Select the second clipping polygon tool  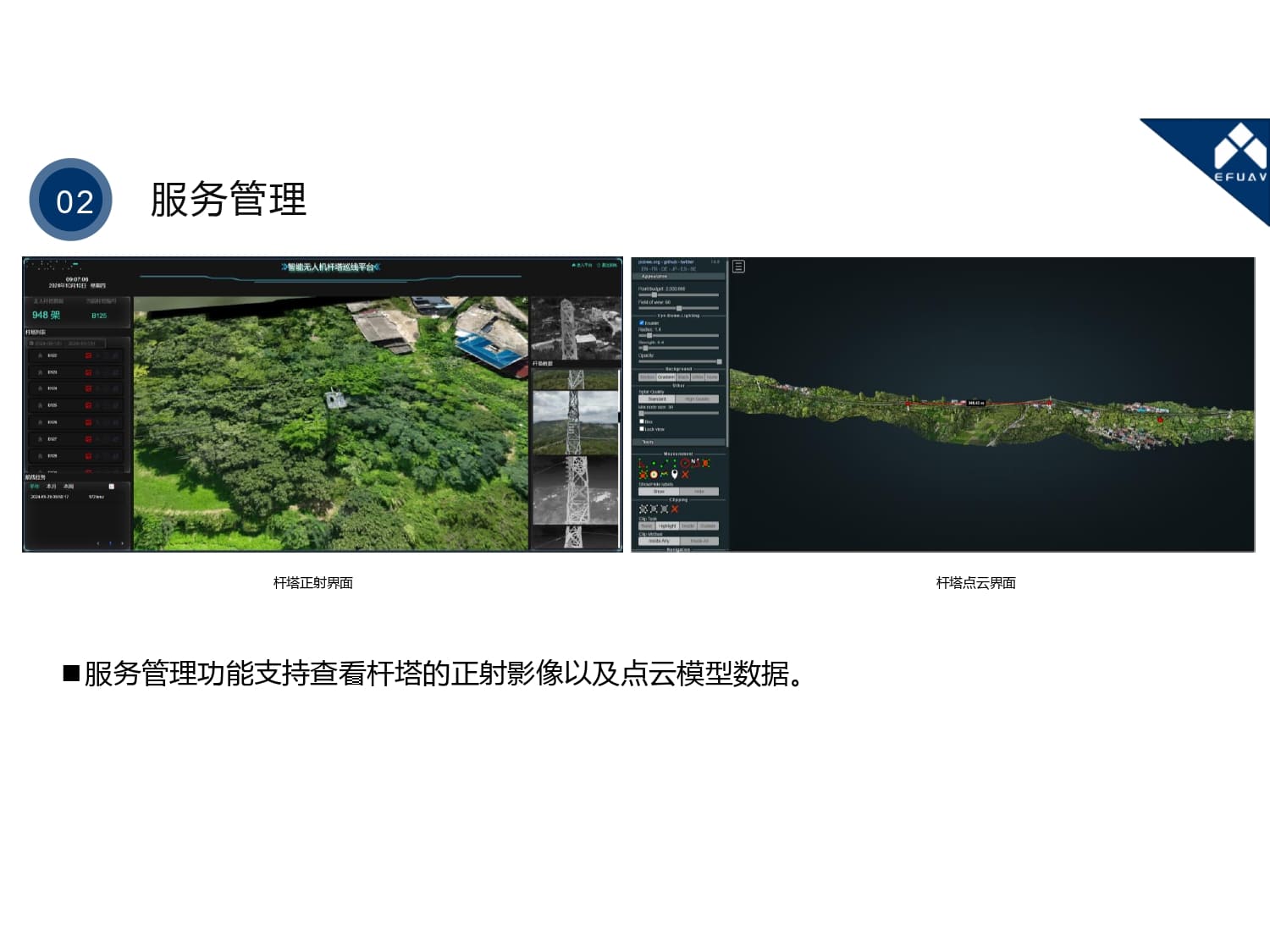[654, 509]
